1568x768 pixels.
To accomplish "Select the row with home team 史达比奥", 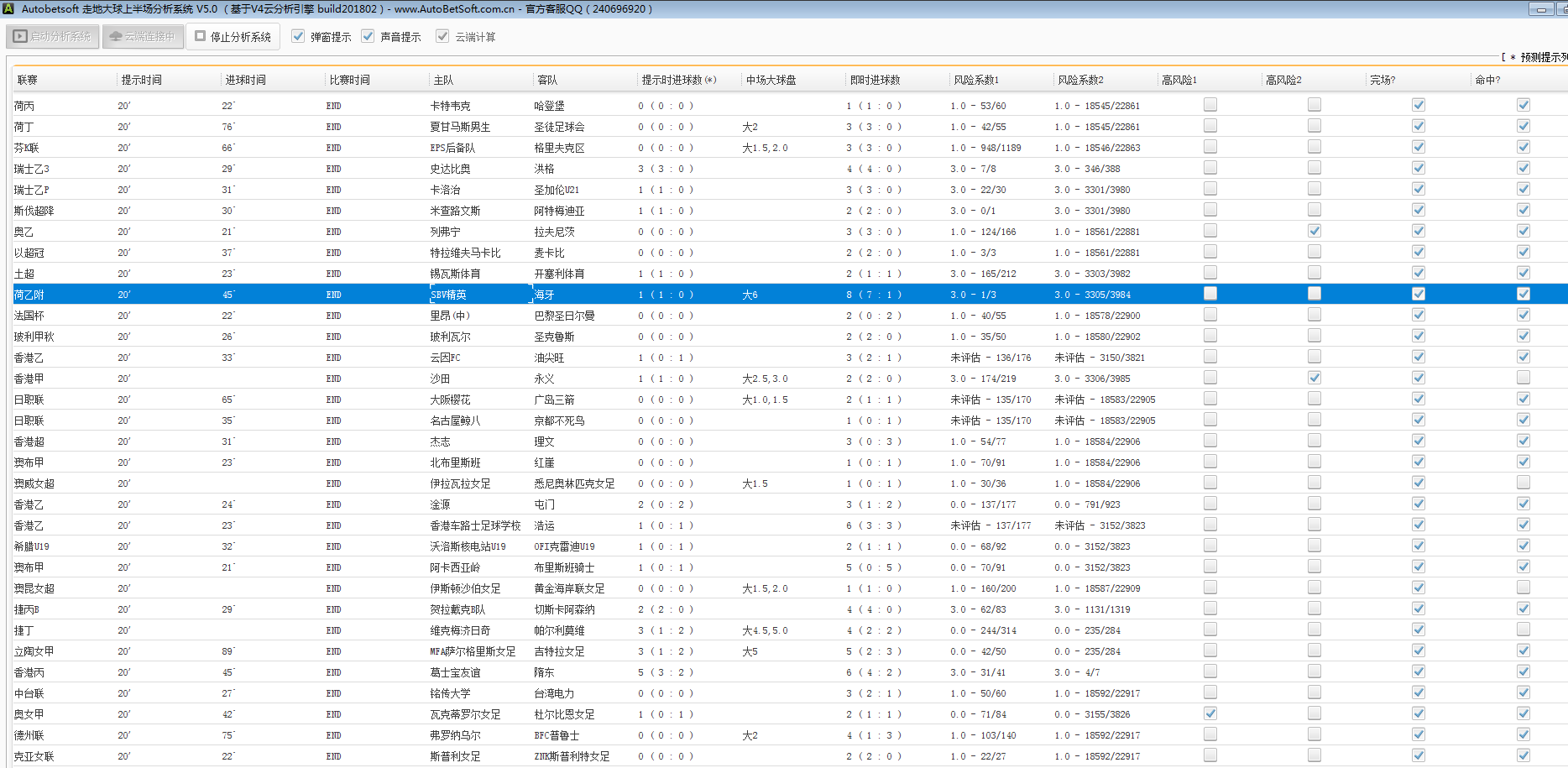I will click(x=450, y=169).
